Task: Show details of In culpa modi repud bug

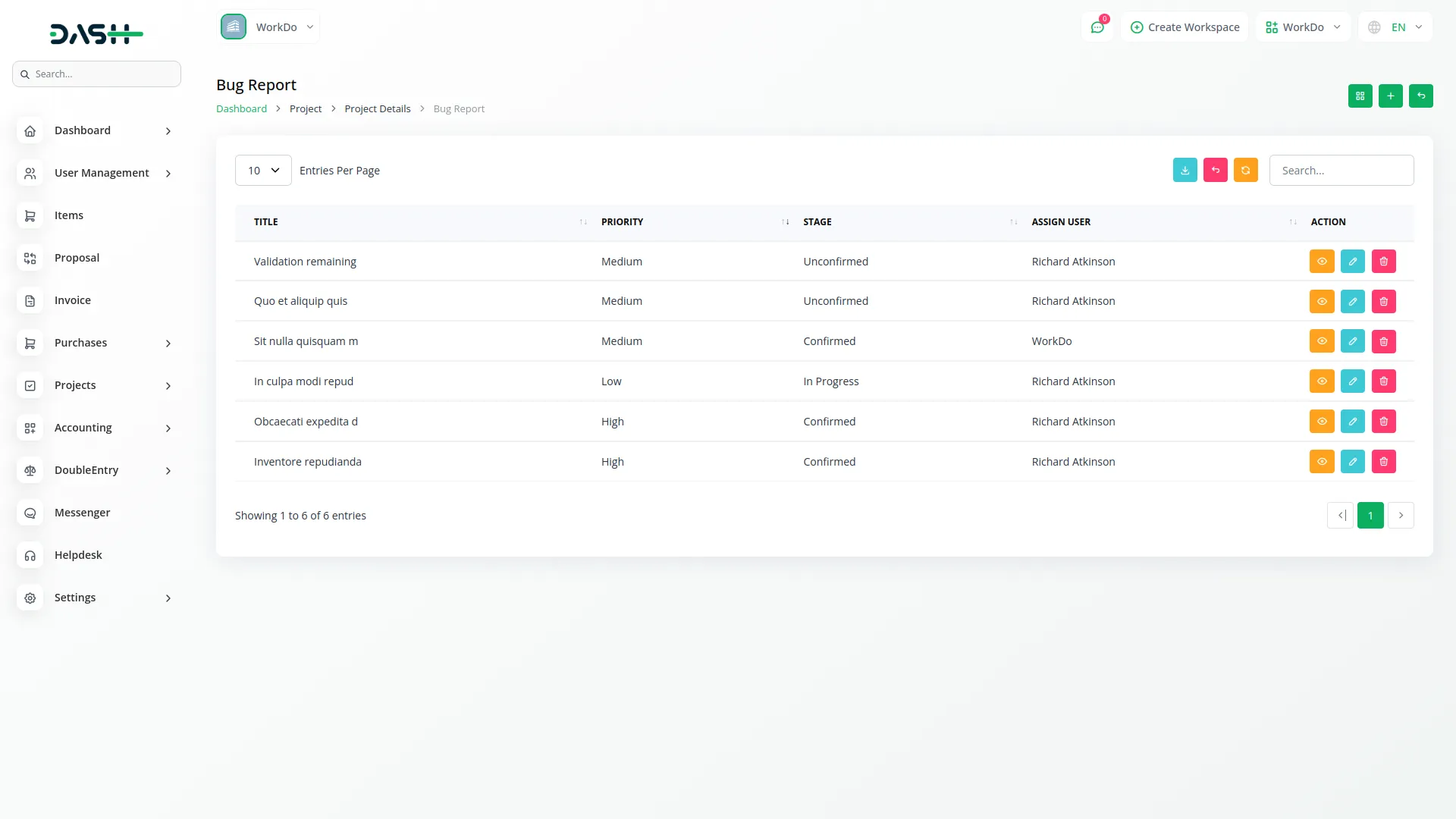Action: tap(1322, 381)
